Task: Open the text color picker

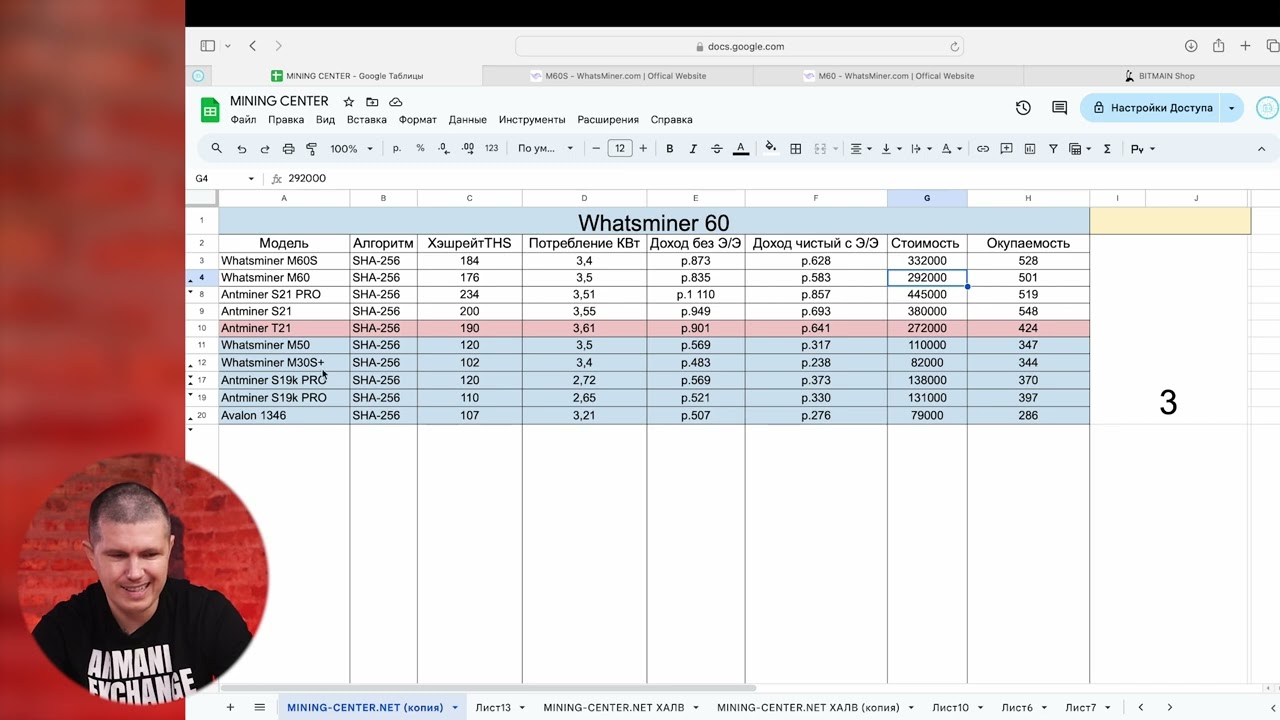Action: [741, 149]
